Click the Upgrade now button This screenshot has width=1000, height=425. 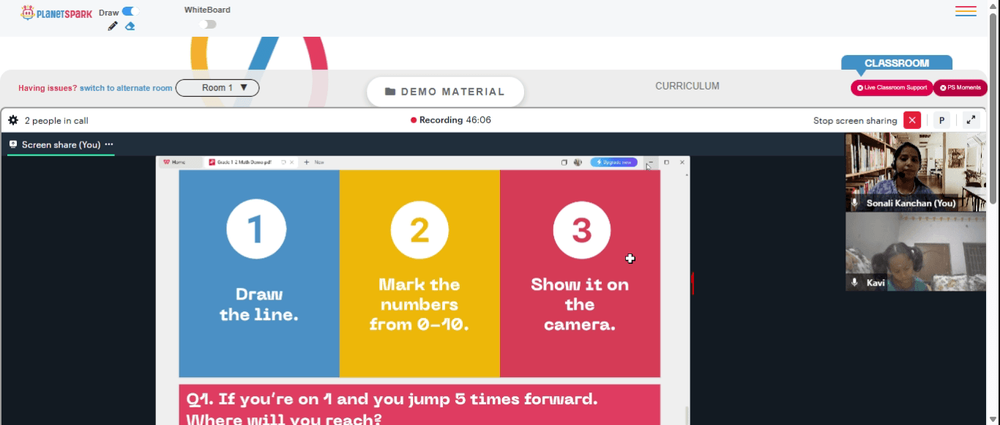[614, 162]
